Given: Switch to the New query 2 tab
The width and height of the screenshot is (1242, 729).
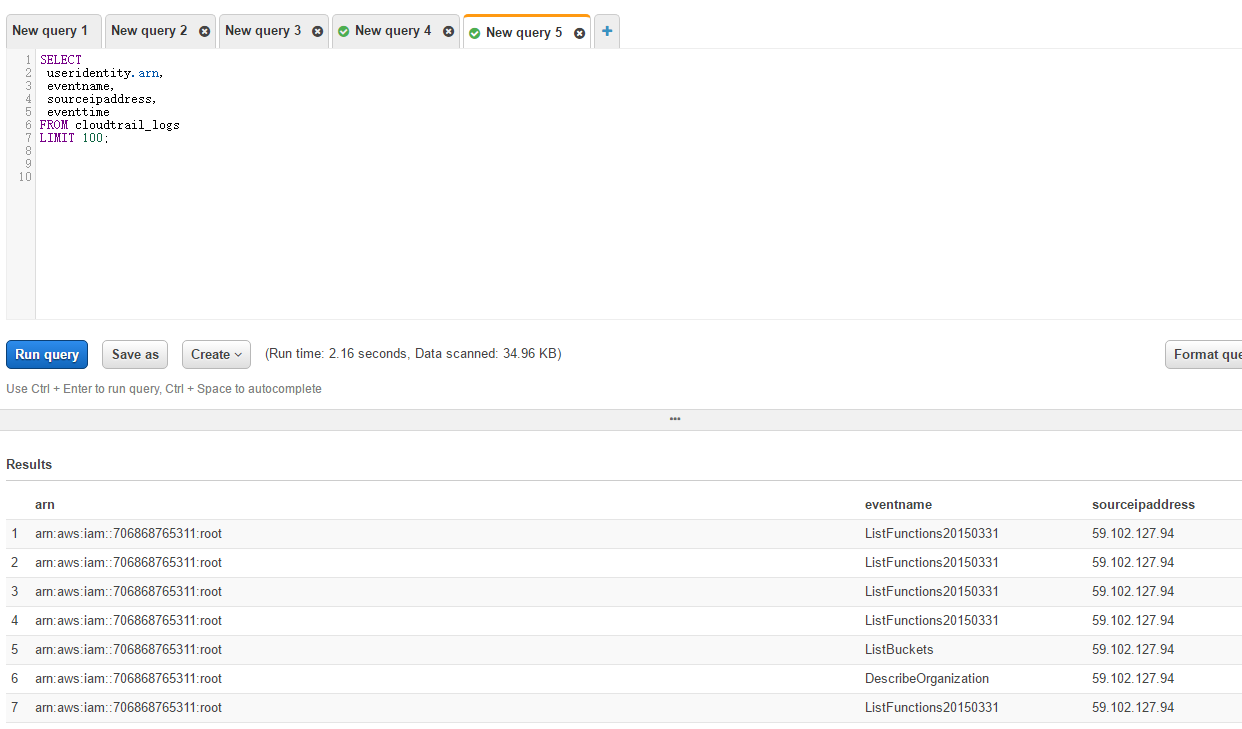Looking at the screenshot, I should coord(149,31).
